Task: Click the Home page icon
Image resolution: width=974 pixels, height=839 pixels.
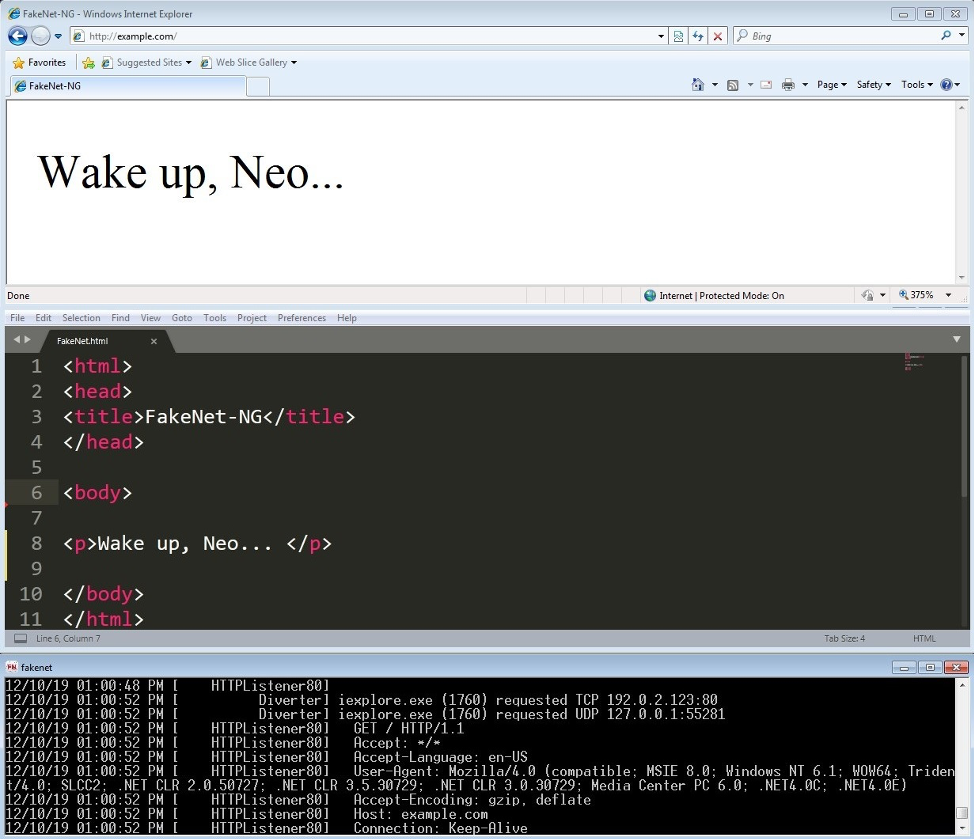Action: [698, 84]
